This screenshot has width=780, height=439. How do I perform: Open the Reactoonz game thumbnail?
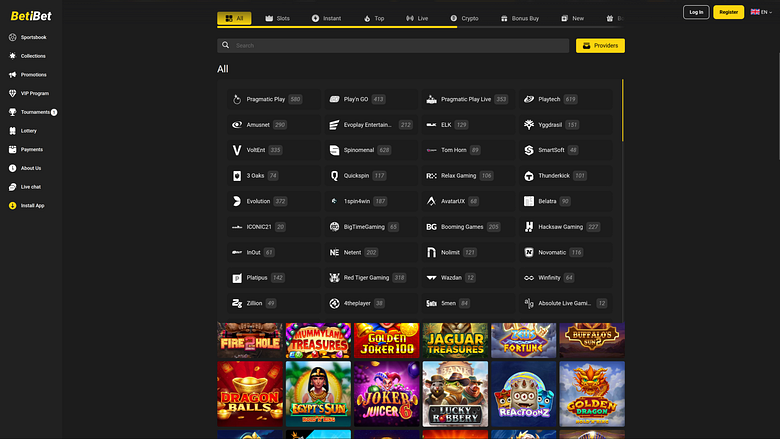pos(523,394)
